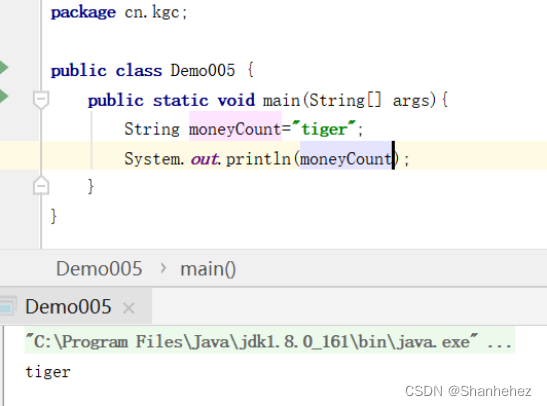547x406 pixels.
Task: Click the java.exe command line in console
Action: click(269, 341)
